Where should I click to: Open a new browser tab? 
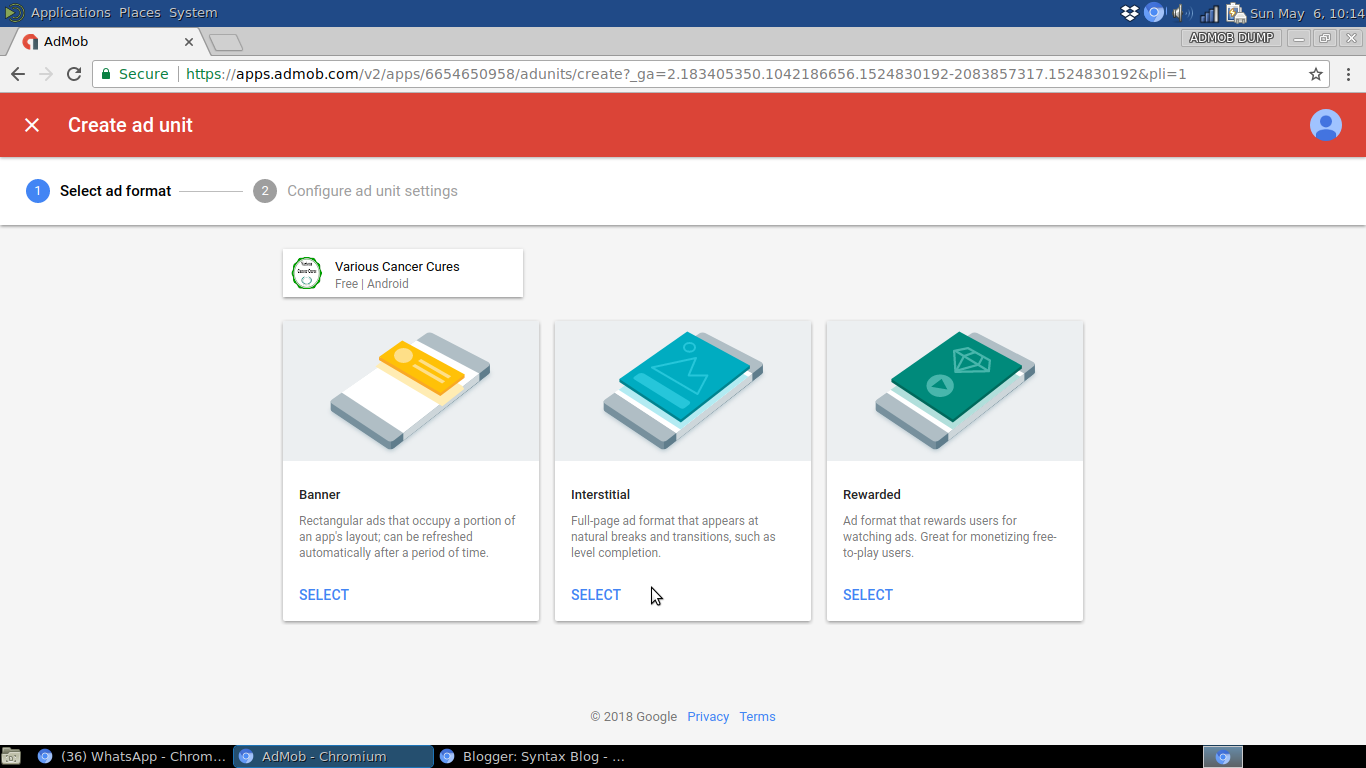click(x=226, y=42)
